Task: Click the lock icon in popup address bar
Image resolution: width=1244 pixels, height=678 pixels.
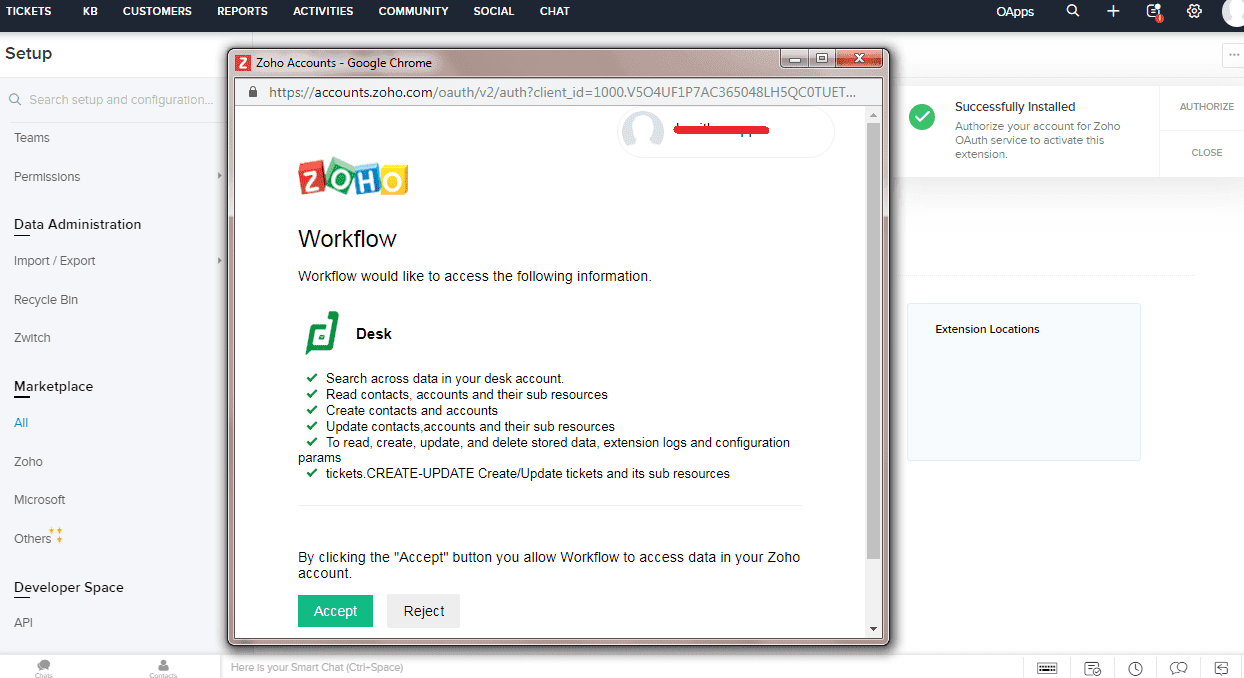Action: tap(252, 92)
